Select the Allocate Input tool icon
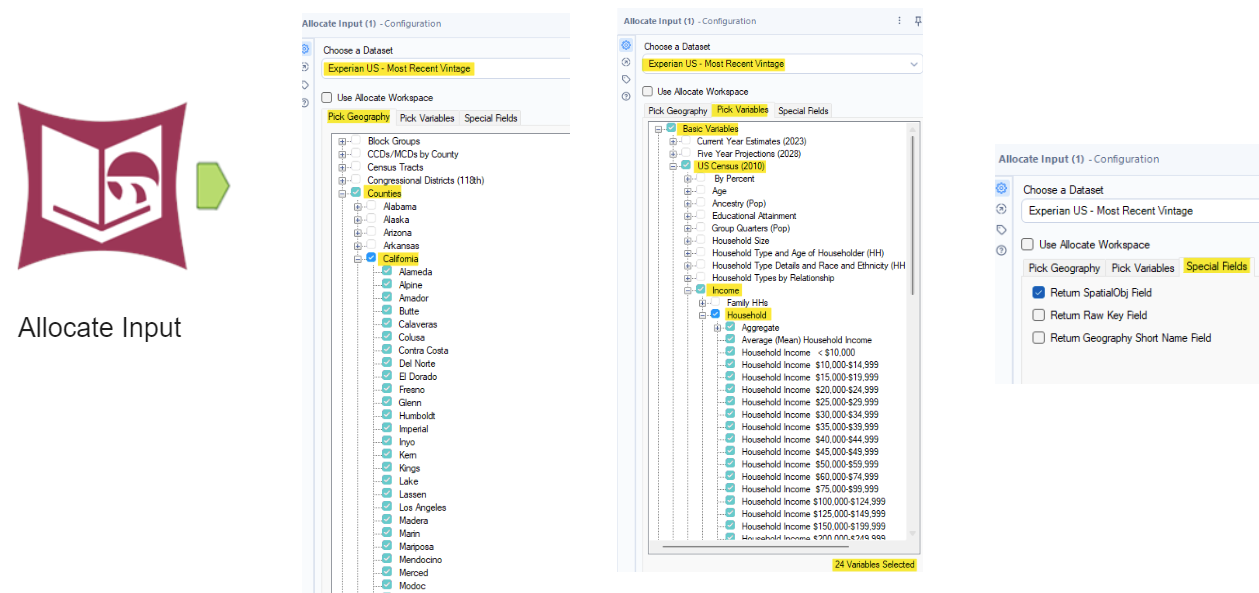 [x=101, y=186]
